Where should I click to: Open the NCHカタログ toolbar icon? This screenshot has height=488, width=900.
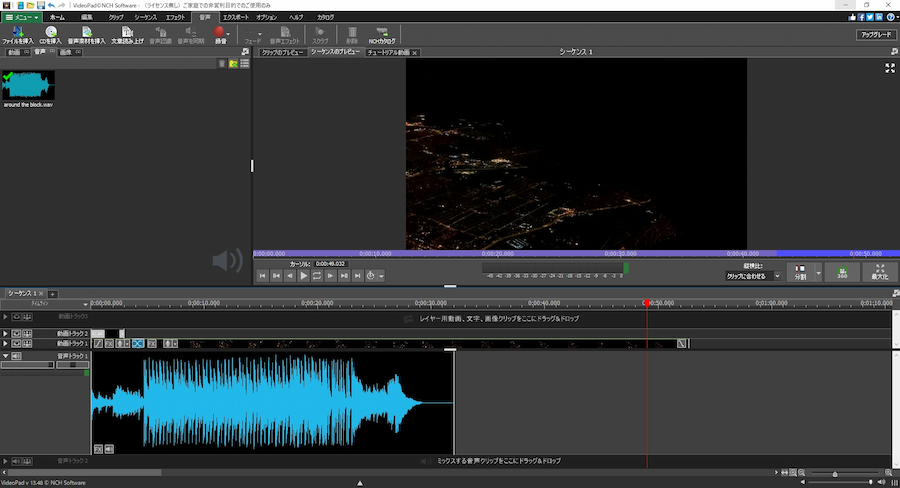click(x=381, y=32)
